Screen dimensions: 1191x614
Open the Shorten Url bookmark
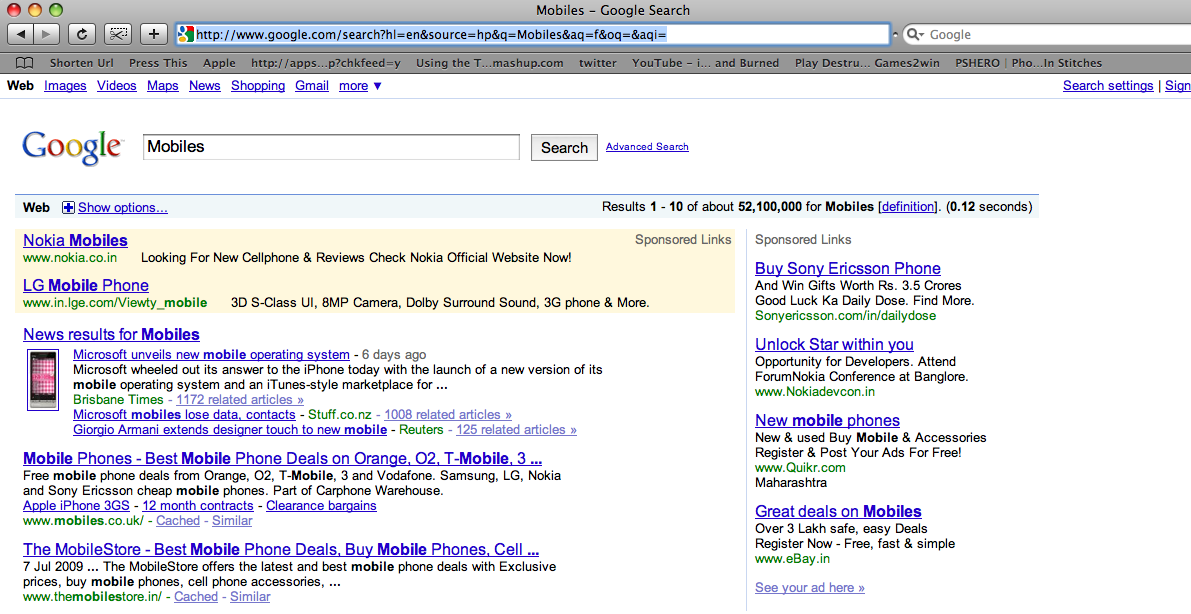(x=82, y=63)
